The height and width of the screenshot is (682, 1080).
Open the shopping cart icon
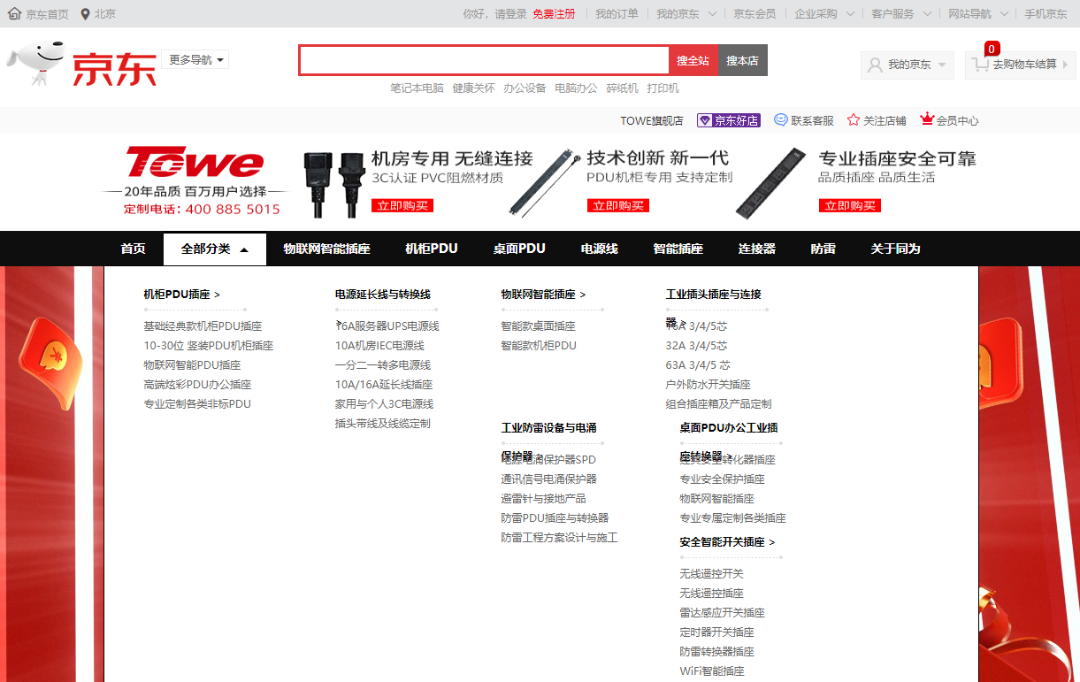(x=979, y=64)
